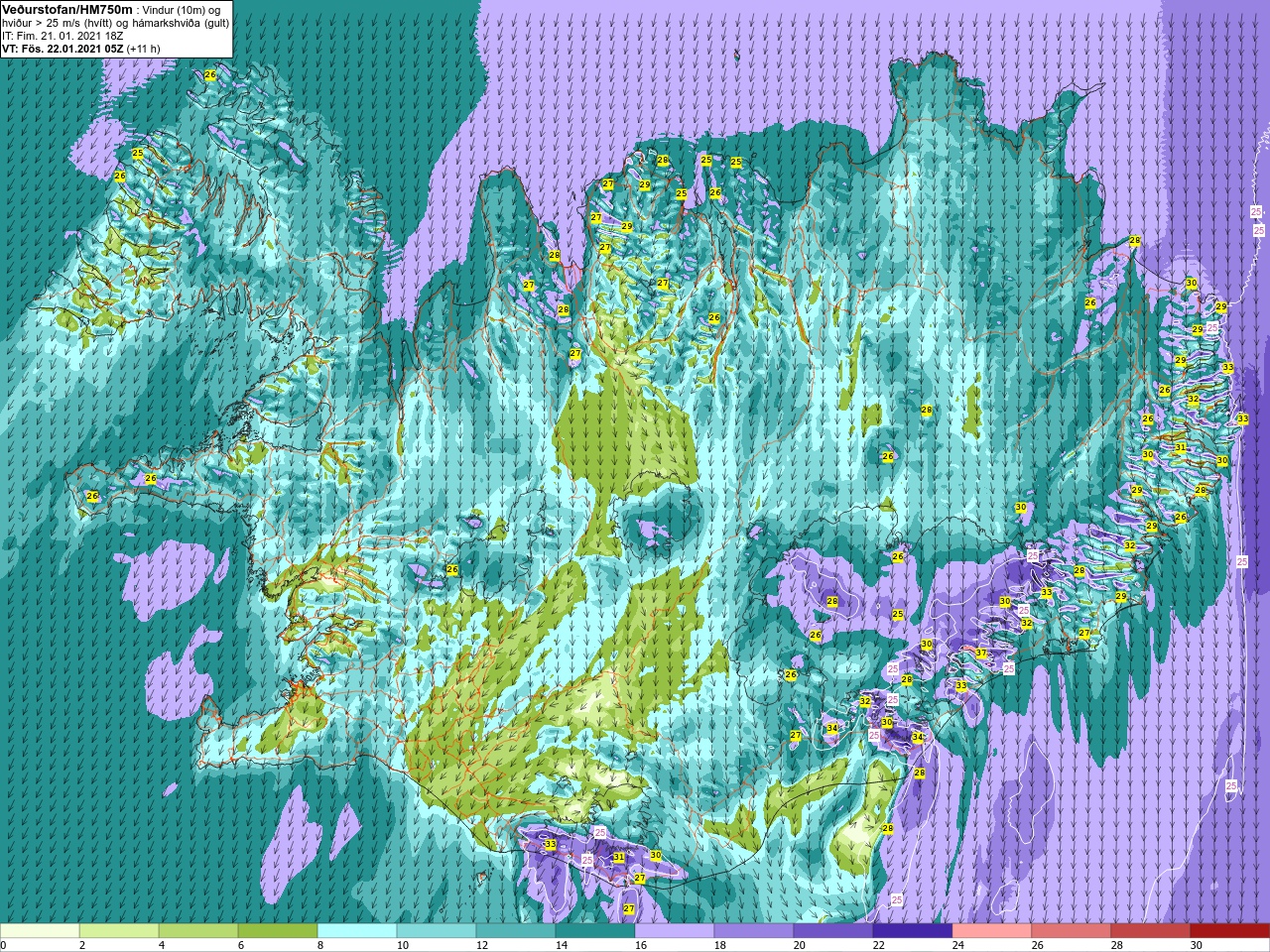
Task: Select the salmon 26–28 m/s legend swatch
Action: point(1072,931)
